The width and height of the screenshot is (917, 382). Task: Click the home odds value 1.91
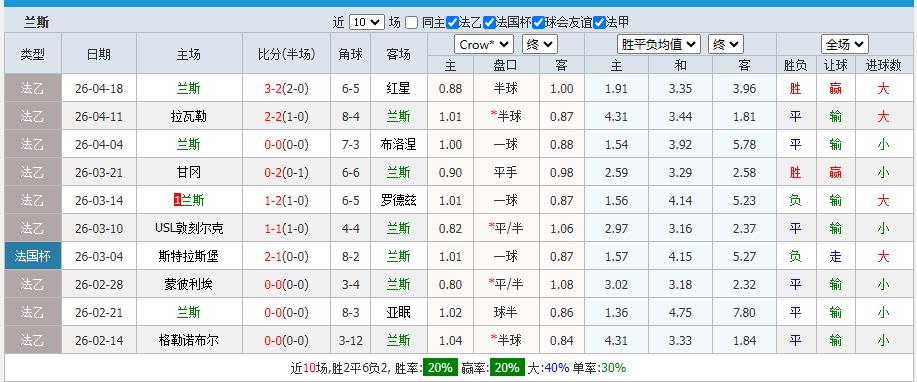(616, 89)
